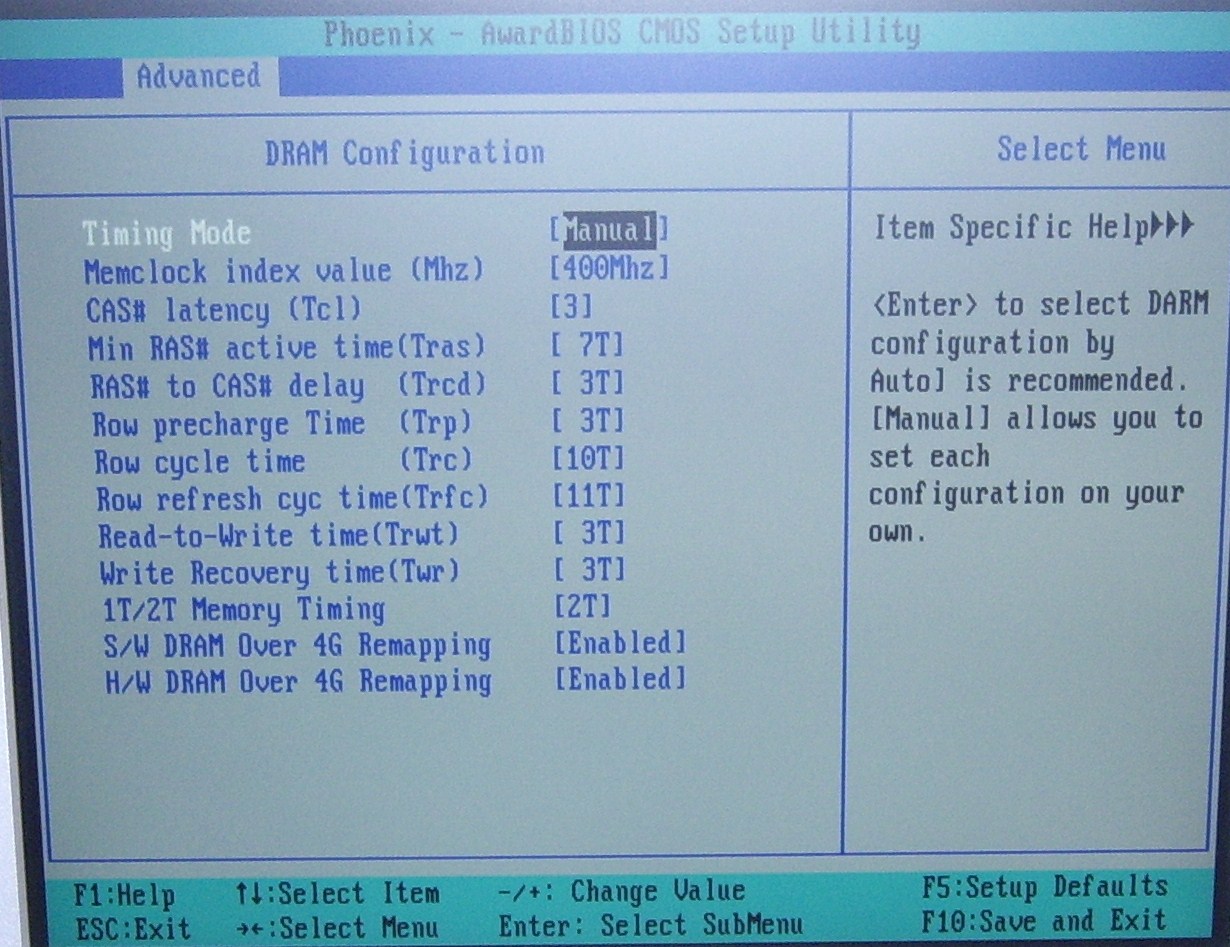Click the Read-to-Write time(Trwt) label
The image size is (1230, 947).
pos(279,535)
